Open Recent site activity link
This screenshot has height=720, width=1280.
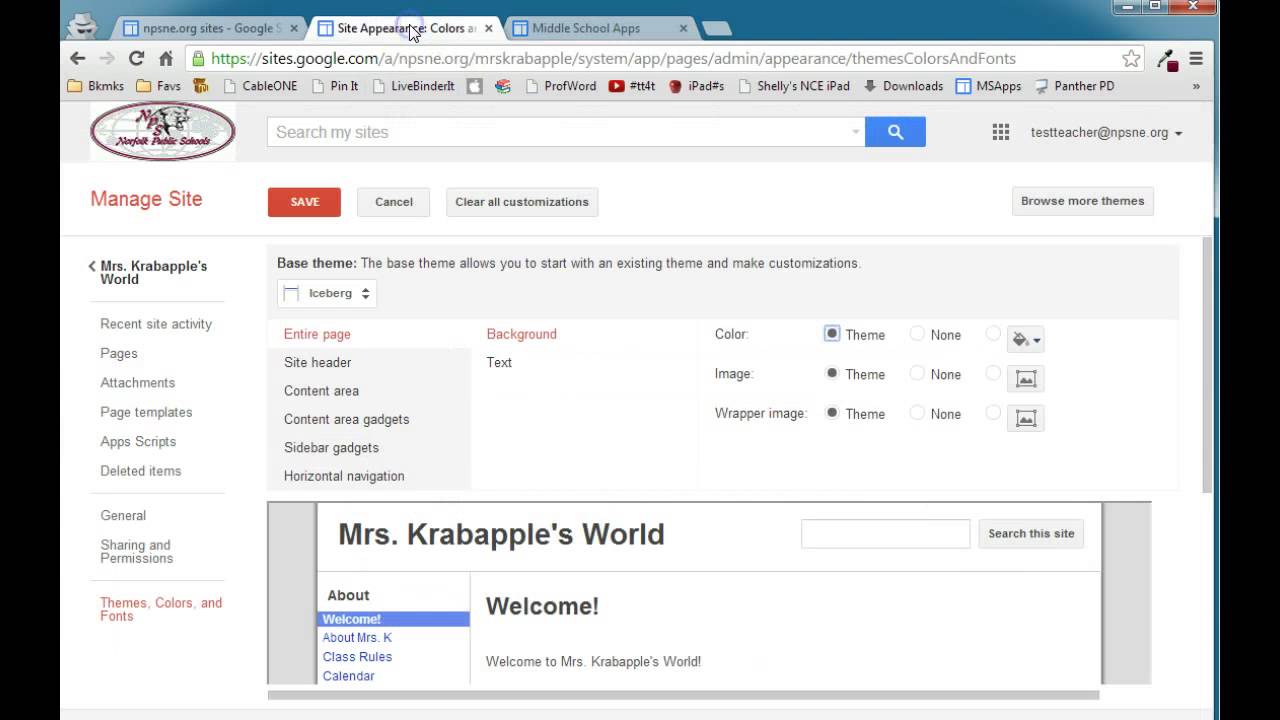point(156,324)
